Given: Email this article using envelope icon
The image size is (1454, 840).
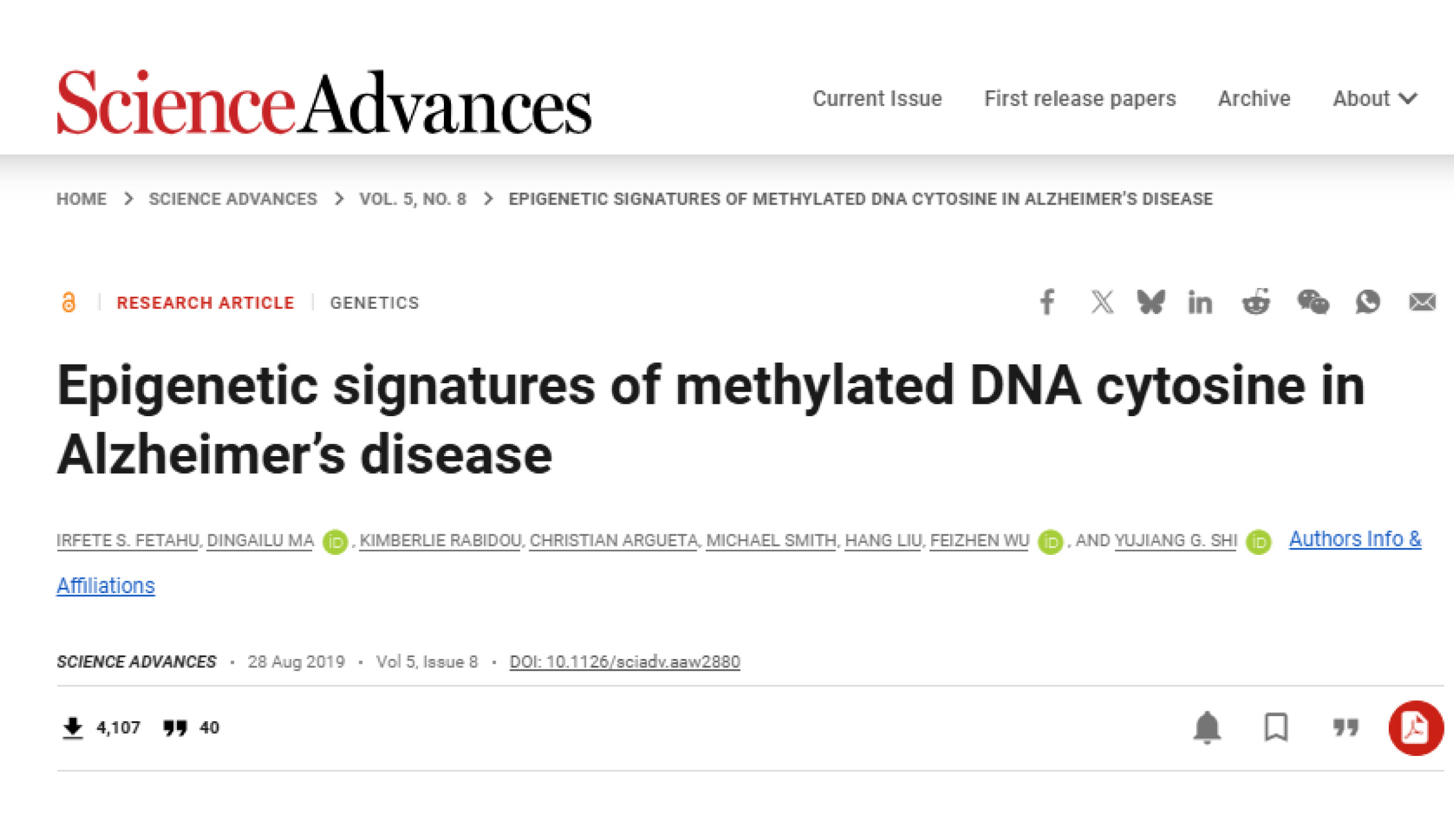Looking at the screenshot, I should (1422, 302).
